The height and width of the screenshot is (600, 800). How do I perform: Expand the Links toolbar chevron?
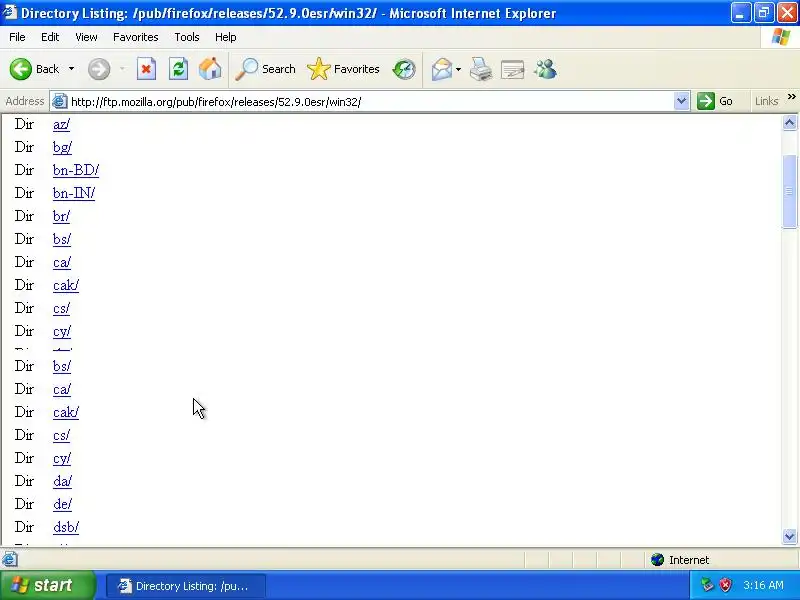(x=791, y=96)
